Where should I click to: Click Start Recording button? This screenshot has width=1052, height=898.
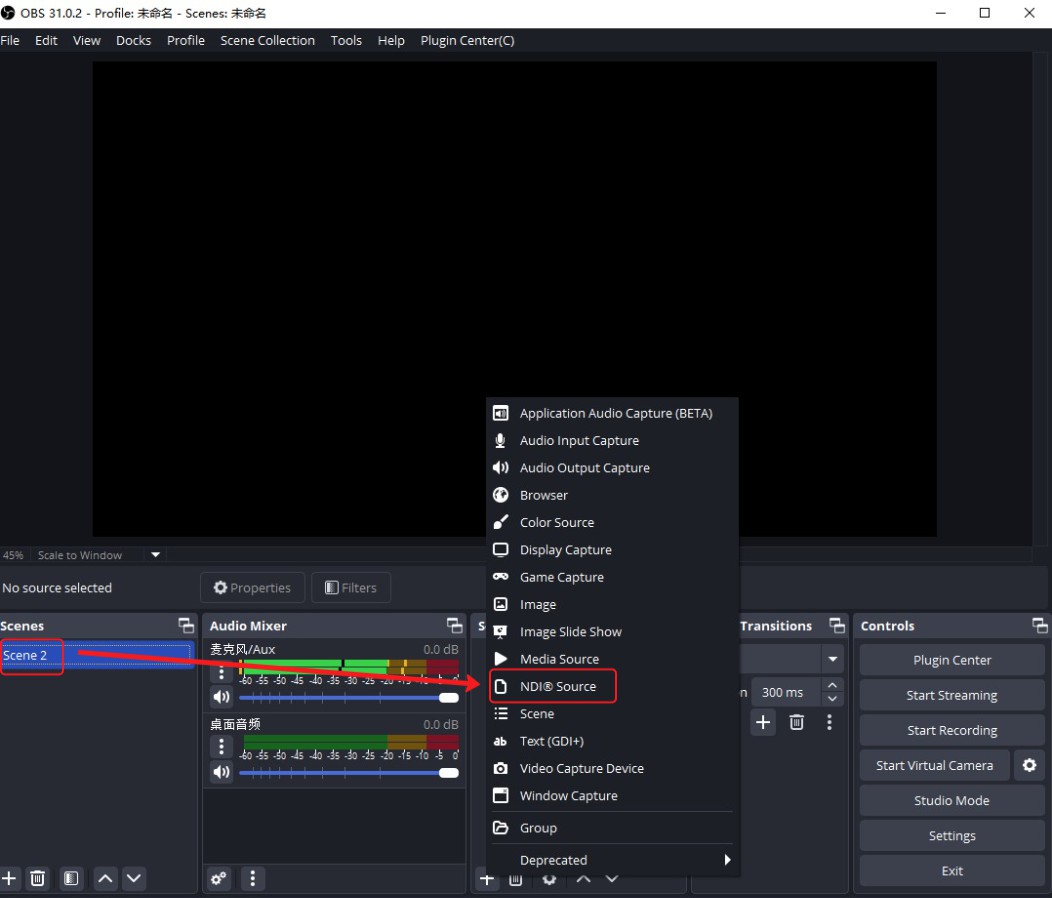click(951, 730)
